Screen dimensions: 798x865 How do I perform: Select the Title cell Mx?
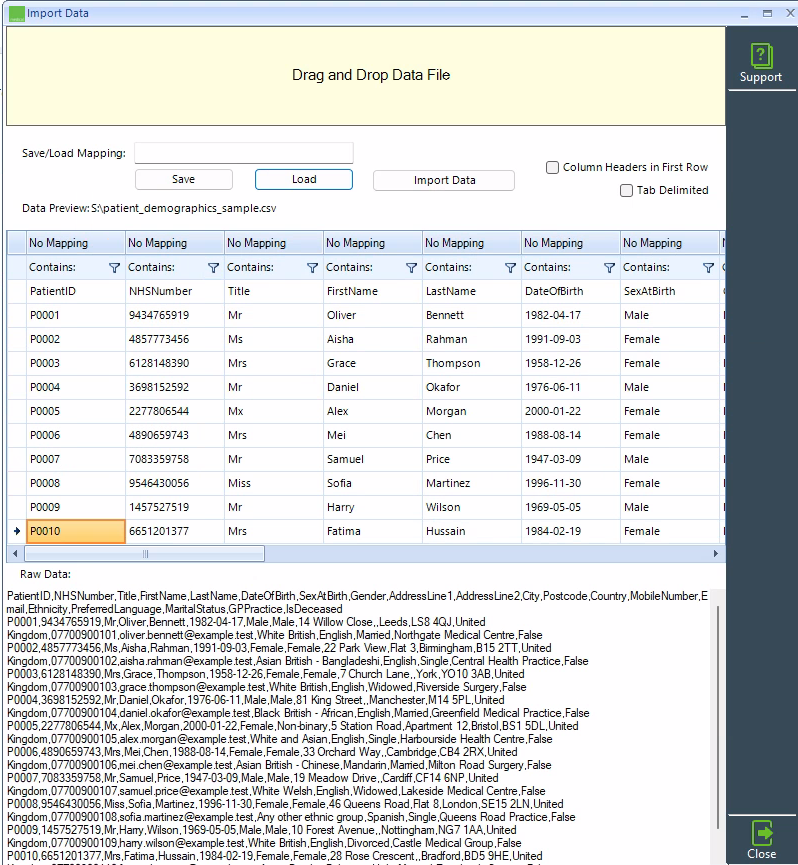(274, 412)
